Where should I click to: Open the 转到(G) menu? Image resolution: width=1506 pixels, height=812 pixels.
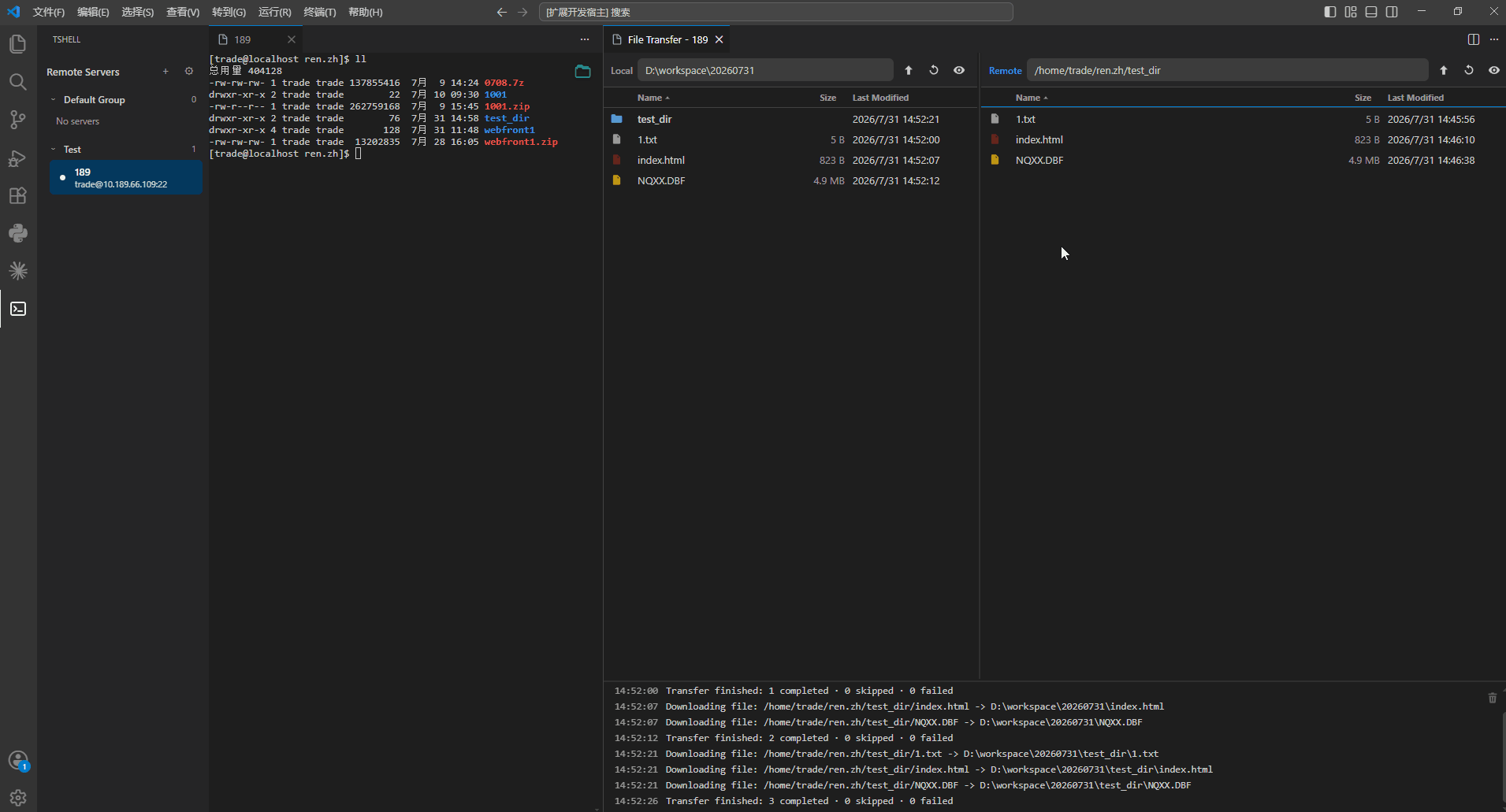(229, 12)
